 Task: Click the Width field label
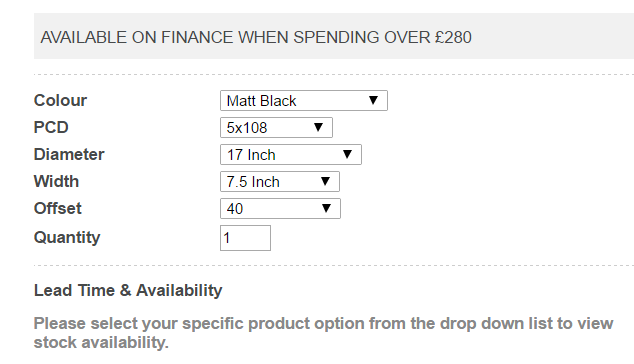(x=56, y=182)
